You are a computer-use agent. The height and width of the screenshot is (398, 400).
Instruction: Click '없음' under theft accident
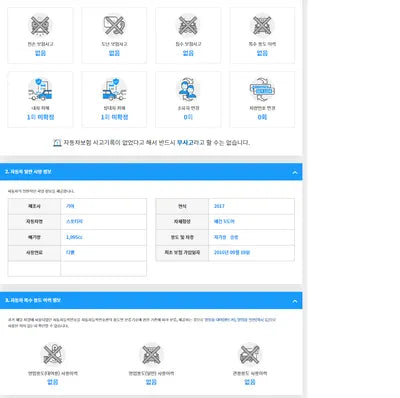click(x=114, y=53)
